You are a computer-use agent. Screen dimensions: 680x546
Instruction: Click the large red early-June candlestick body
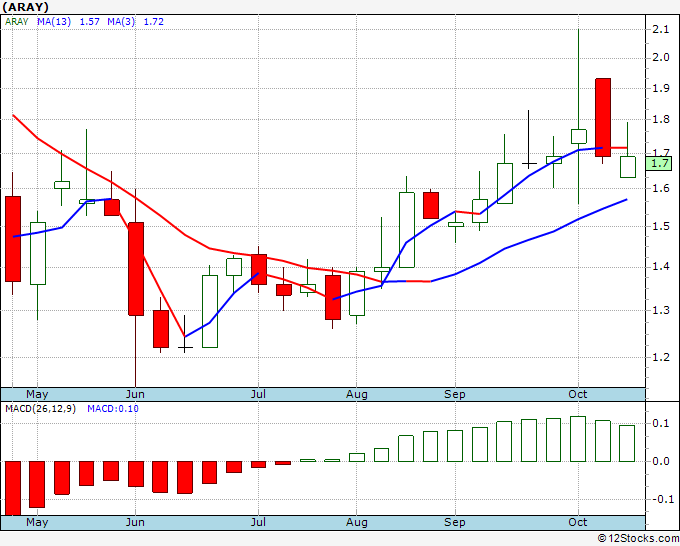[x=136, y=269]
